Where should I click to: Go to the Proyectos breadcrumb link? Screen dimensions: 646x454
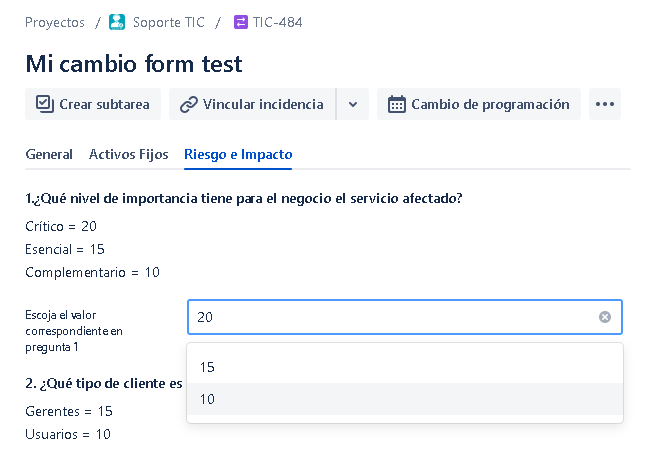[55, 22]
